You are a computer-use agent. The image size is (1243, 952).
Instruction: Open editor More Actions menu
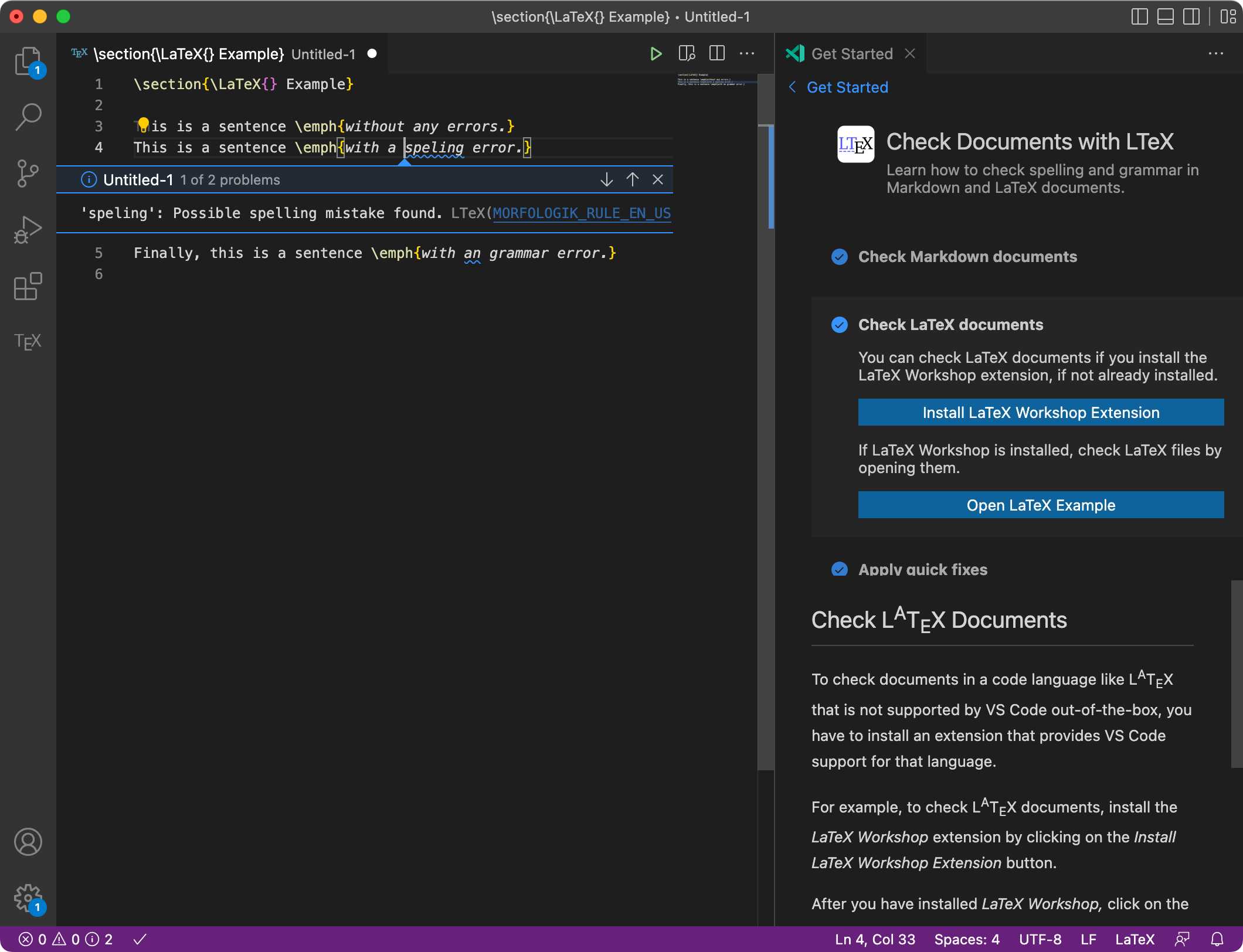[748, 53]
